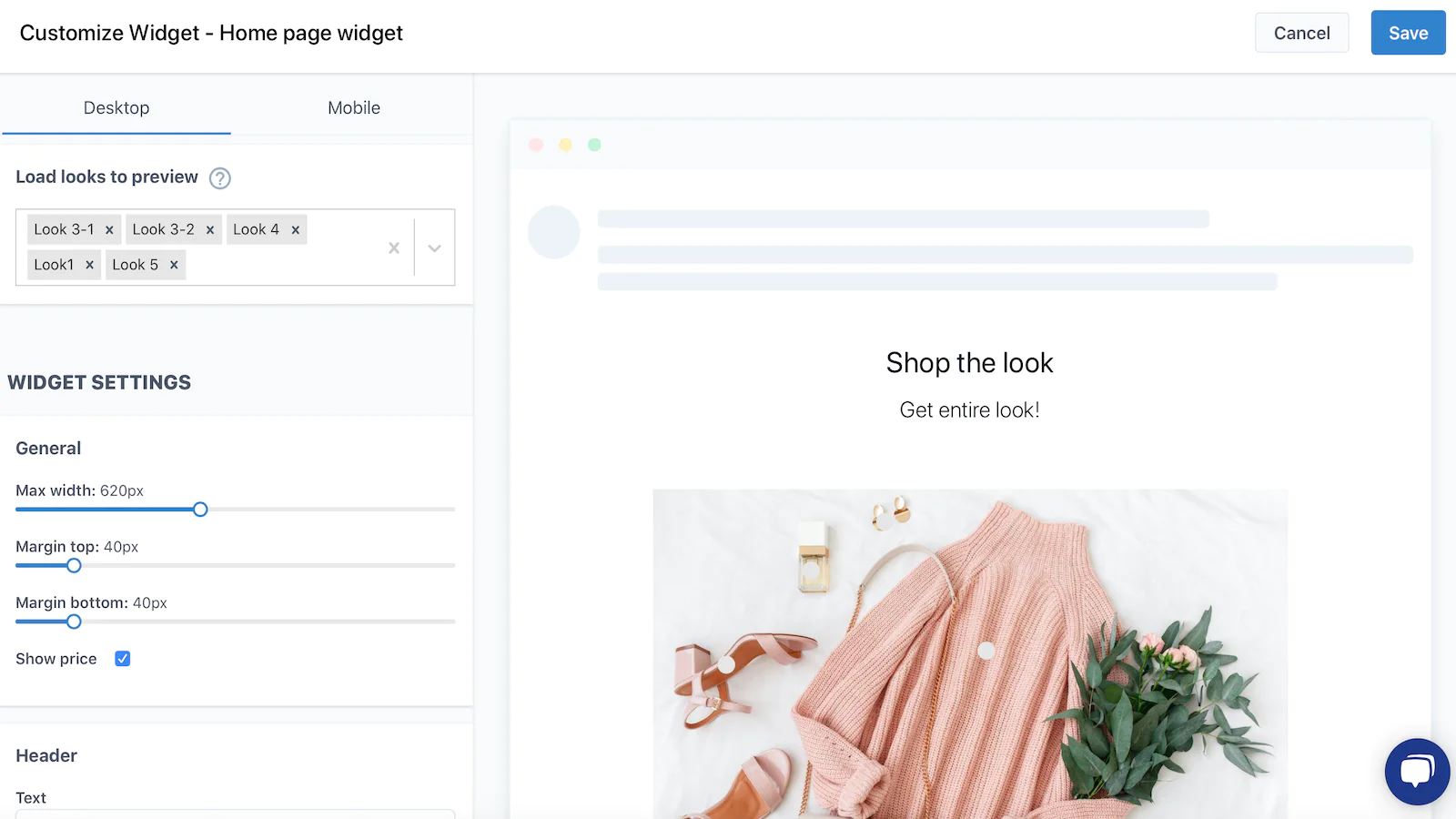The width and height of the screenshot is (1456, 819).
Task: Save the widget customization
Action: click(1408, 33)
